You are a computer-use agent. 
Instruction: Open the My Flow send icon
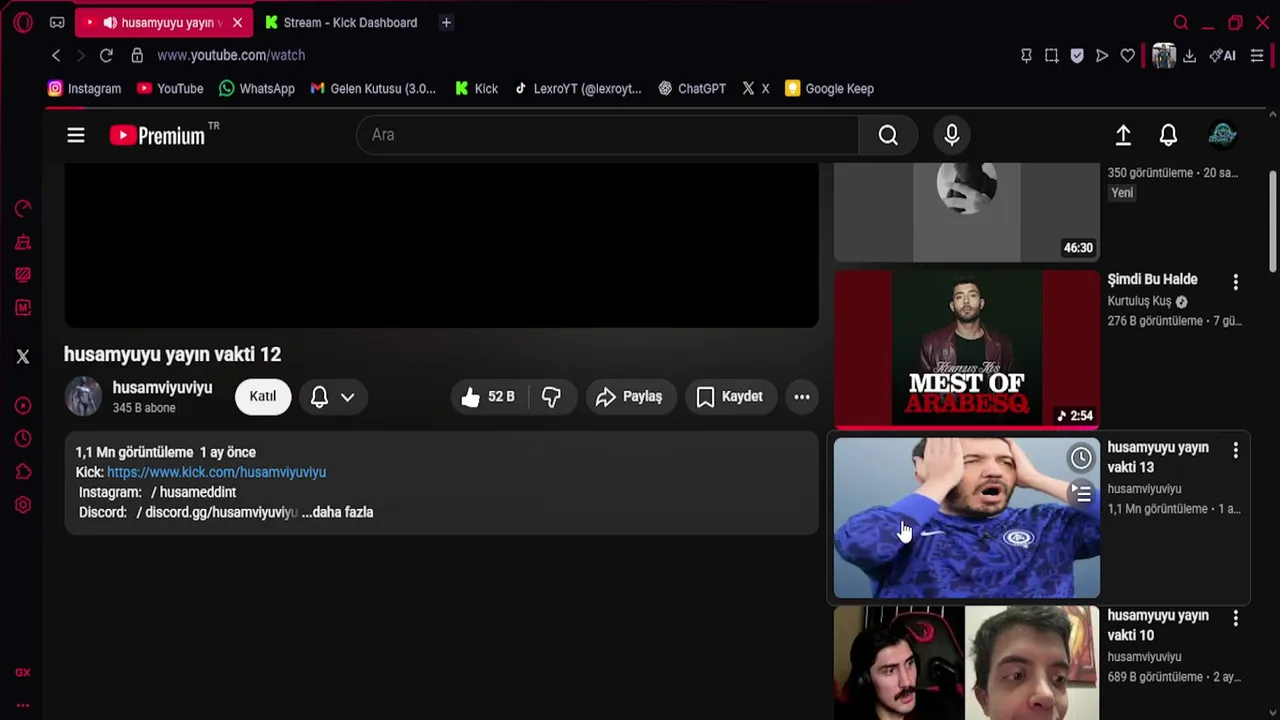pyautogui.click(x=1102, y=56)
